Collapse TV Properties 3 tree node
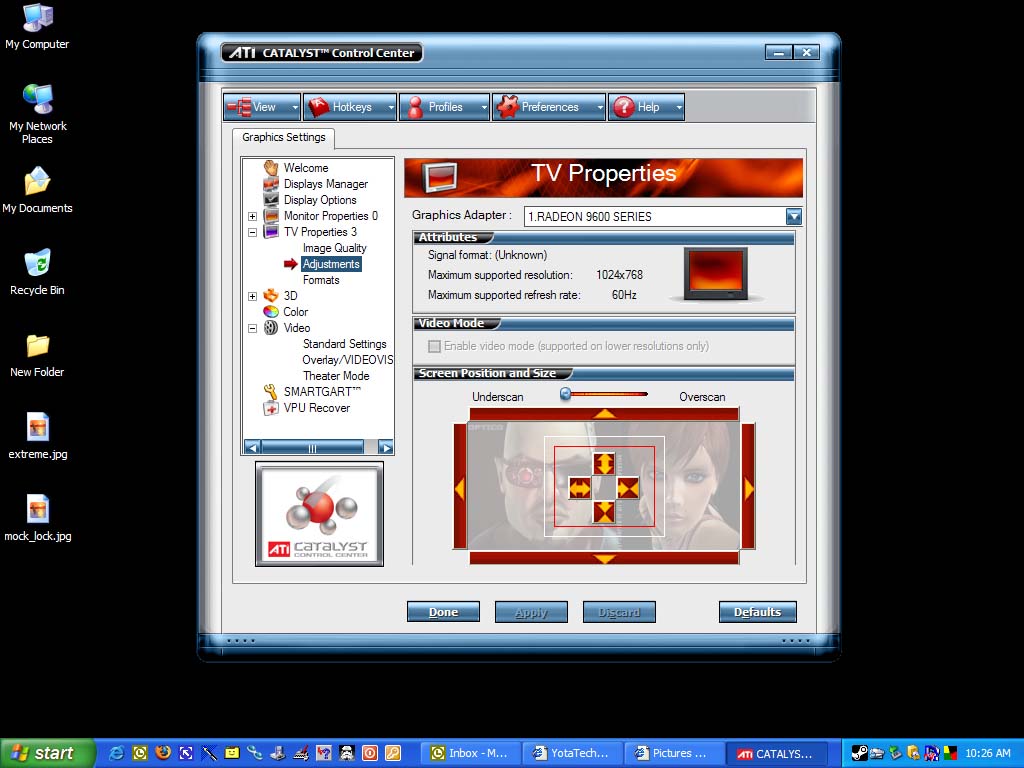The height and width of the screenshot is (768, 1024). tap(253, 232)
